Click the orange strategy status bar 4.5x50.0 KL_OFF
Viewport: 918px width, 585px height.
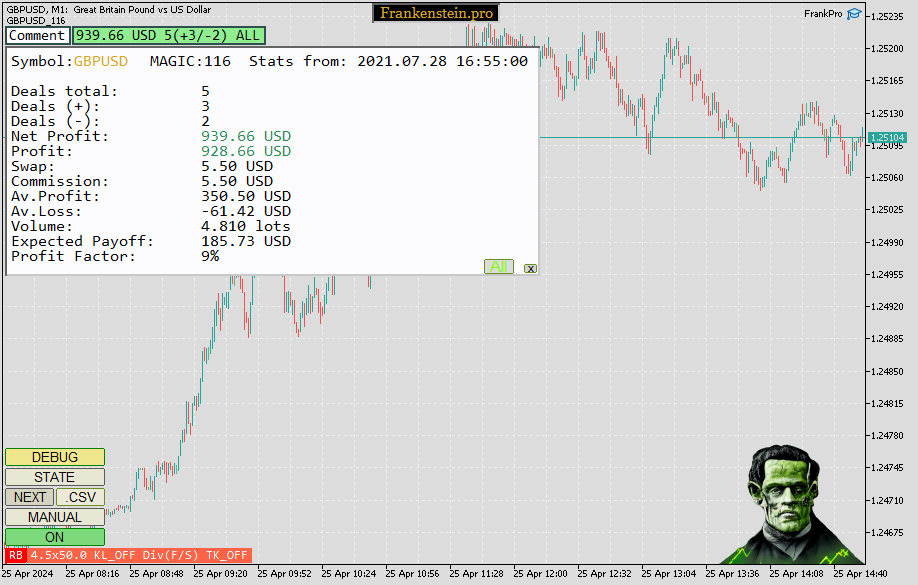pos(139,555)
